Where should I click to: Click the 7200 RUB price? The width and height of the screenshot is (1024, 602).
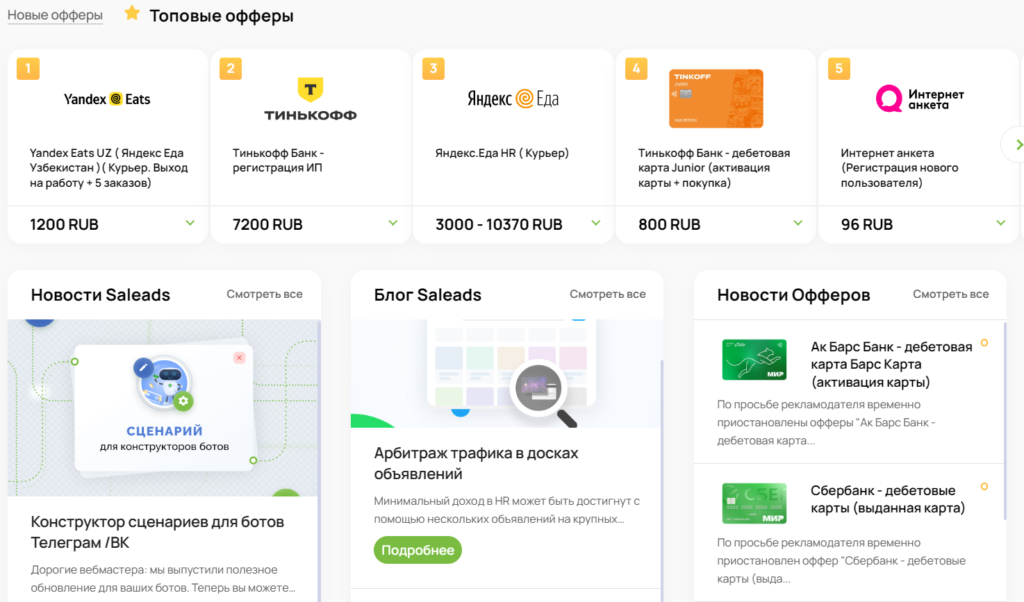click(267, 225)
